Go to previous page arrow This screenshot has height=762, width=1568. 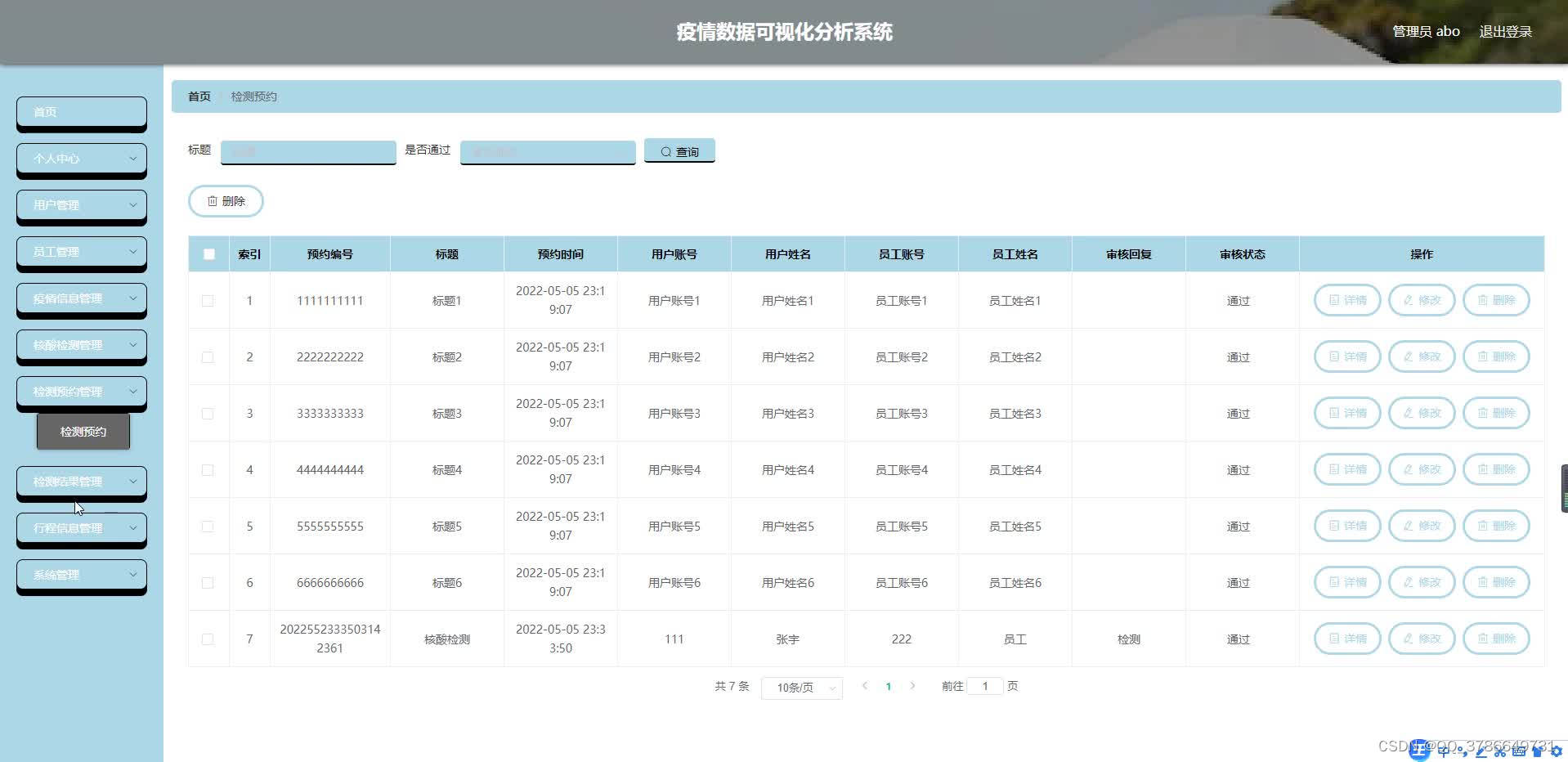865,686
